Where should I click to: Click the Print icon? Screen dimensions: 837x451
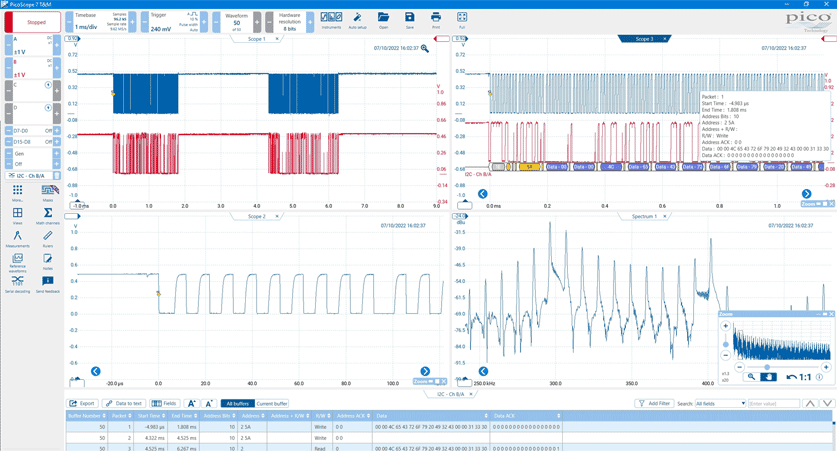click(435, 20)
